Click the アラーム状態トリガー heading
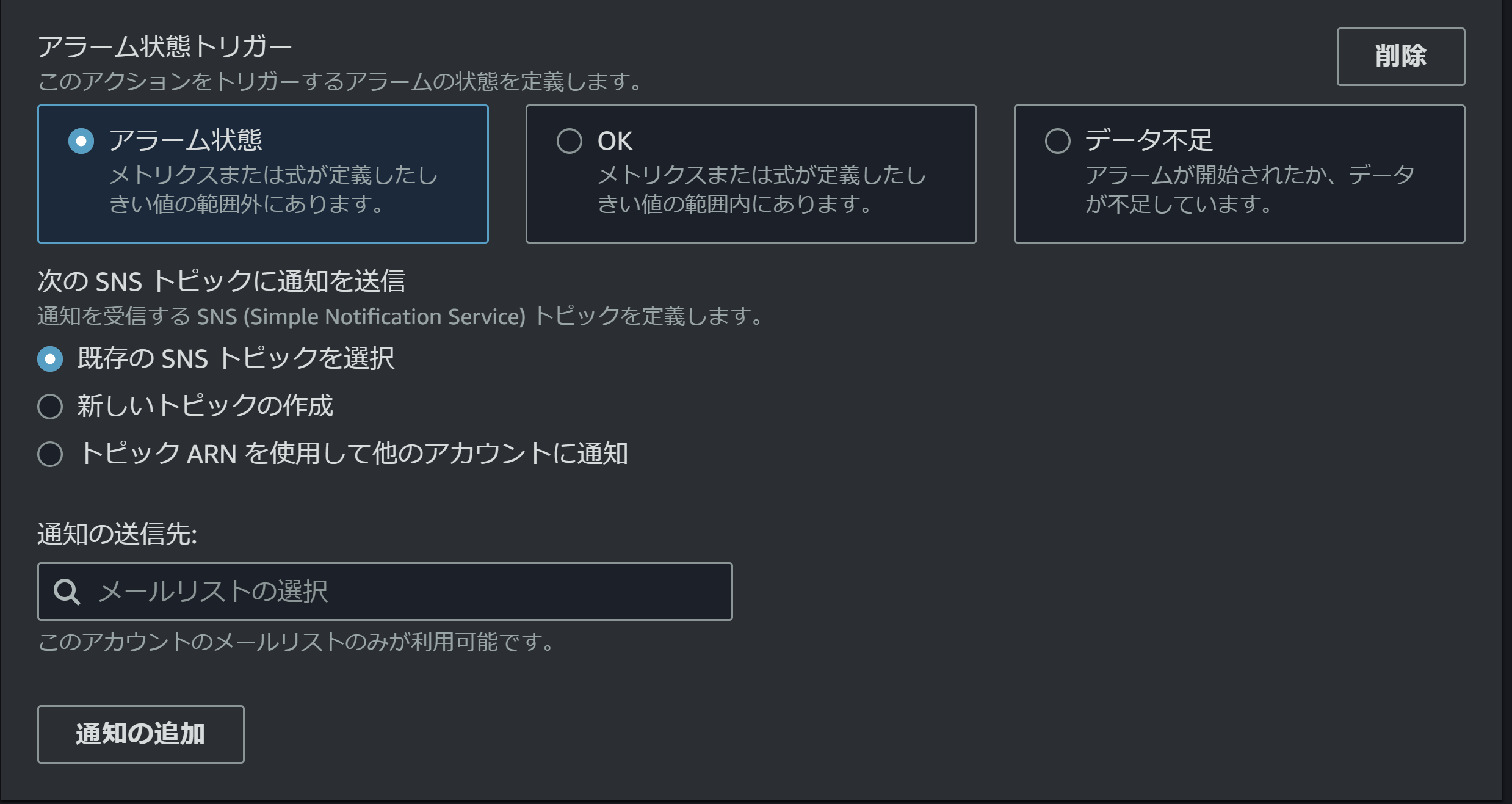Screen dimensions: 1512x804 [165, 44]
